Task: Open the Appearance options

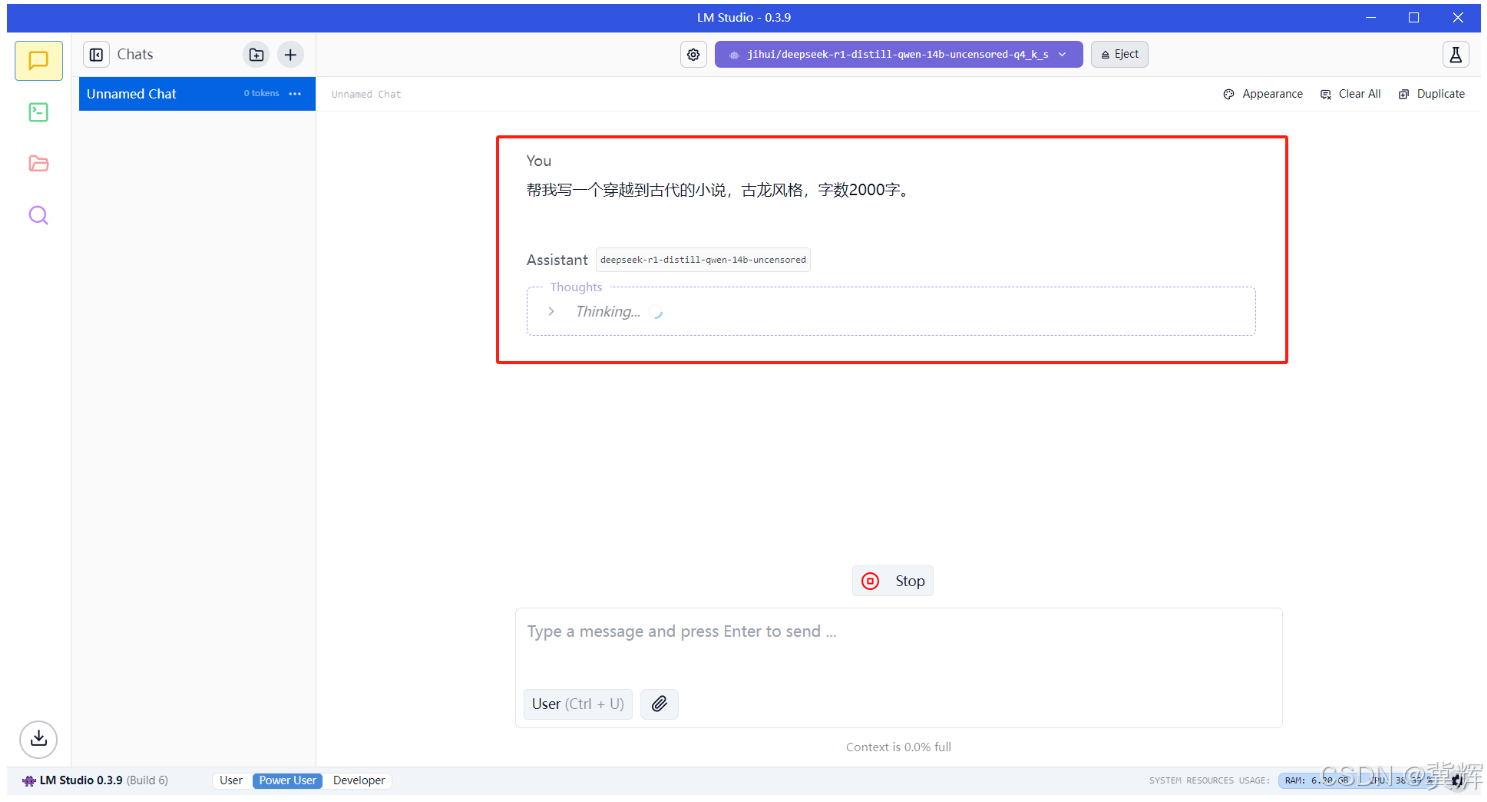Action: [1263, 94]
